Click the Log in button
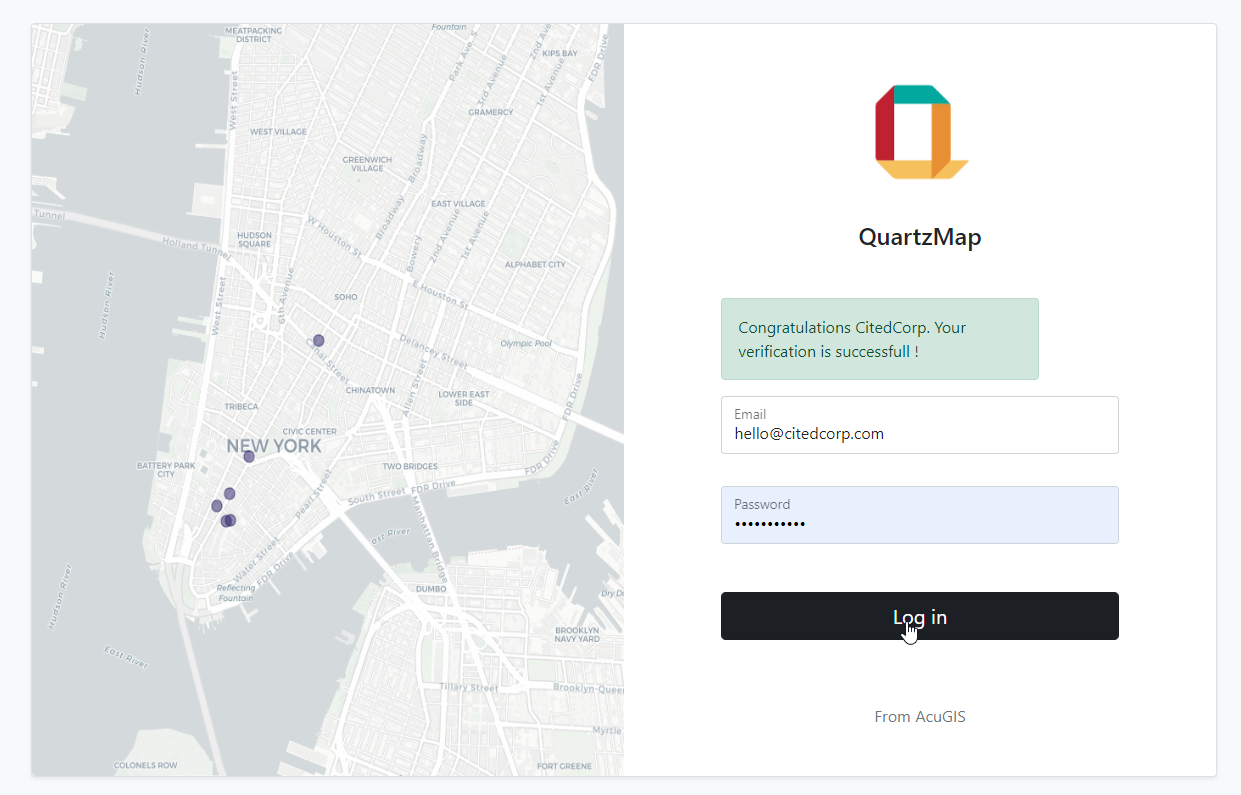1241x795 pixels. 919,616
